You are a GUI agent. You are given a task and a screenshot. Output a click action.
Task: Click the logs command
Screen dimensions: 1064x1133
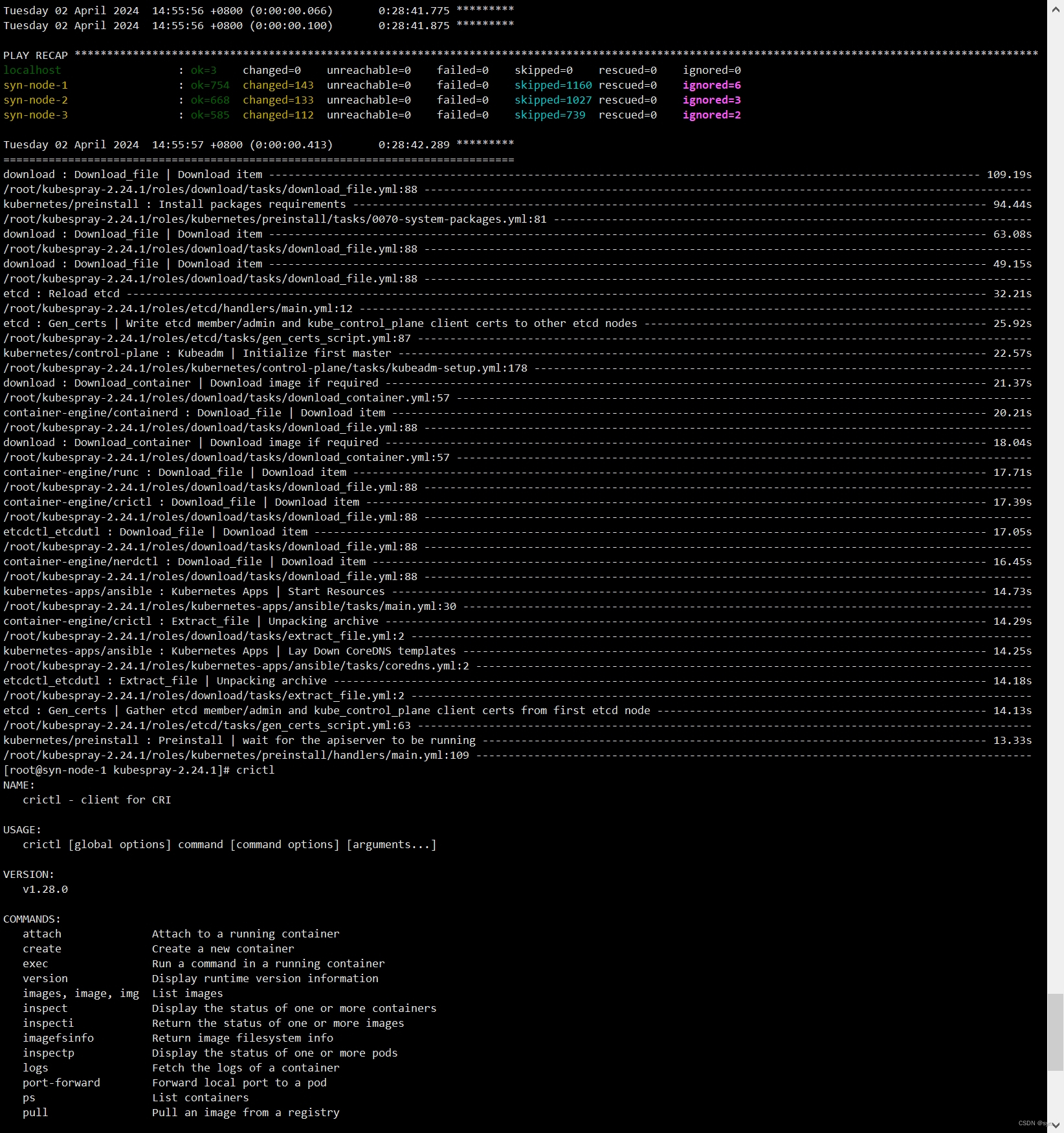coord(36,1068)
